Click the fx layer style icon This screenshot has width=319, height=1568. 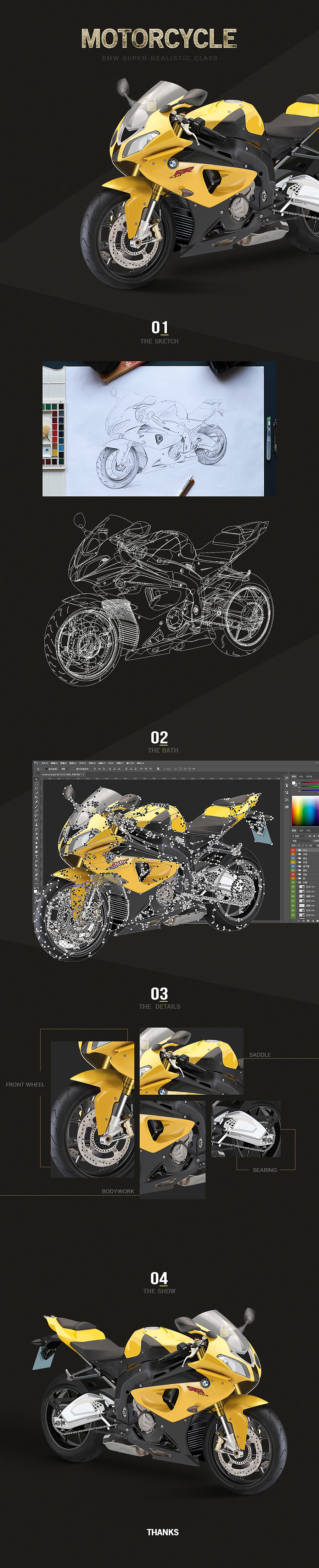click(x=303, y=921)
